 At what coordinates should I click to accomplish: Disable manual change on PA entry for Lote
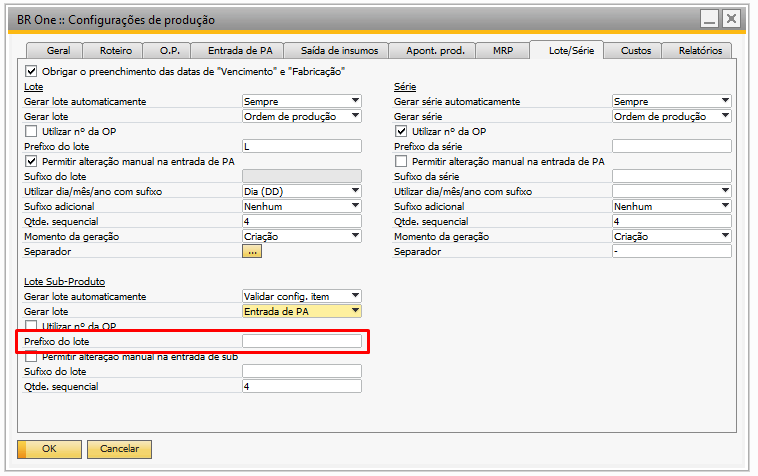(31, 161)
